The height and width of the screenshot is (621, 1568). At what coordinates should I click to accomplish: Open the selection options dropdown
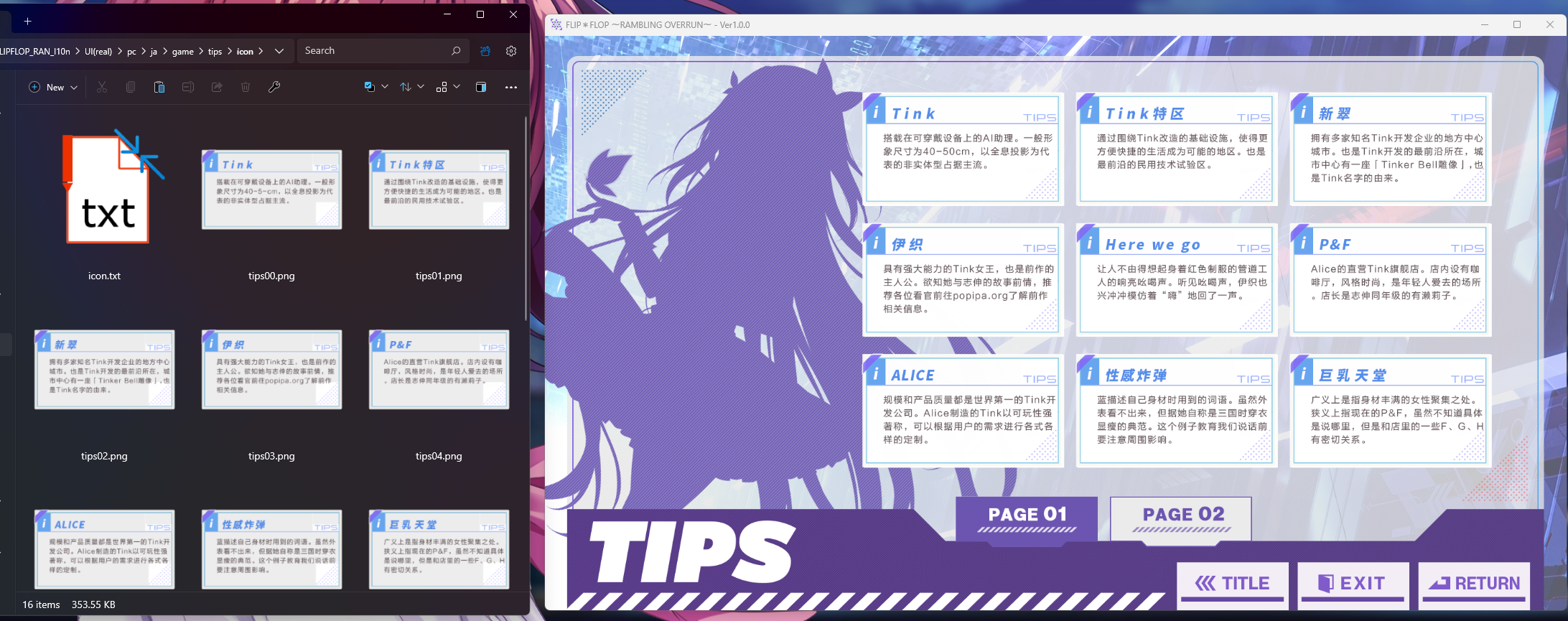pos(376,87)
